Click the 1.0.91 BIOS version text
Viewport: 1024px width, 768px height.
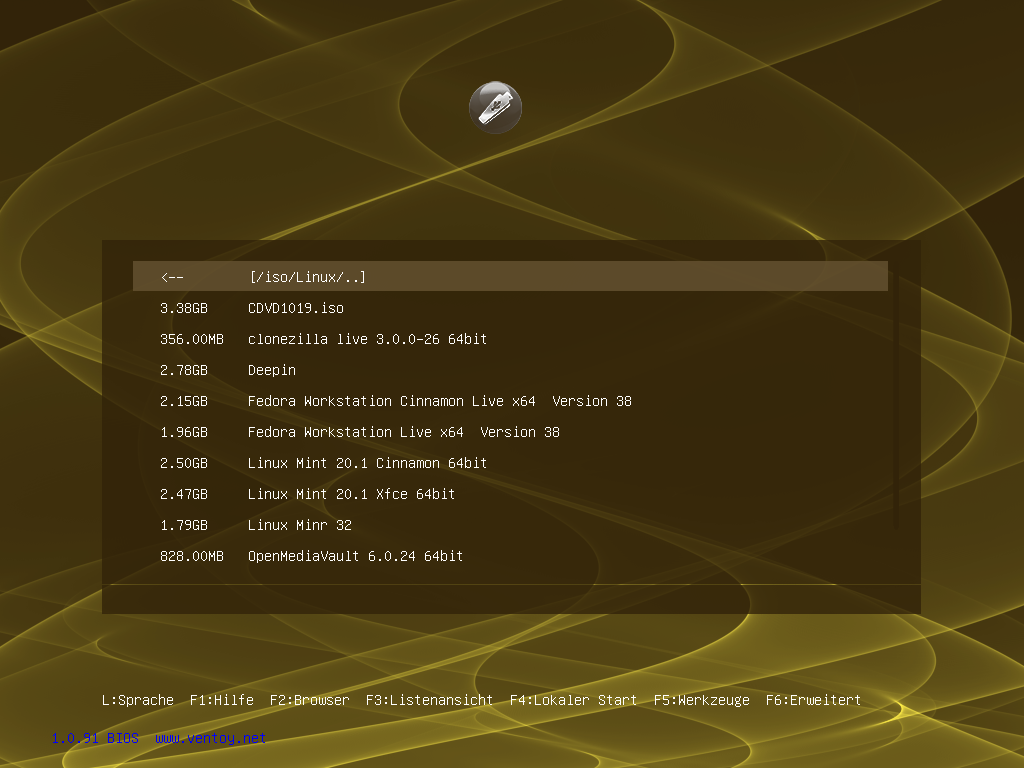point(95,738)
